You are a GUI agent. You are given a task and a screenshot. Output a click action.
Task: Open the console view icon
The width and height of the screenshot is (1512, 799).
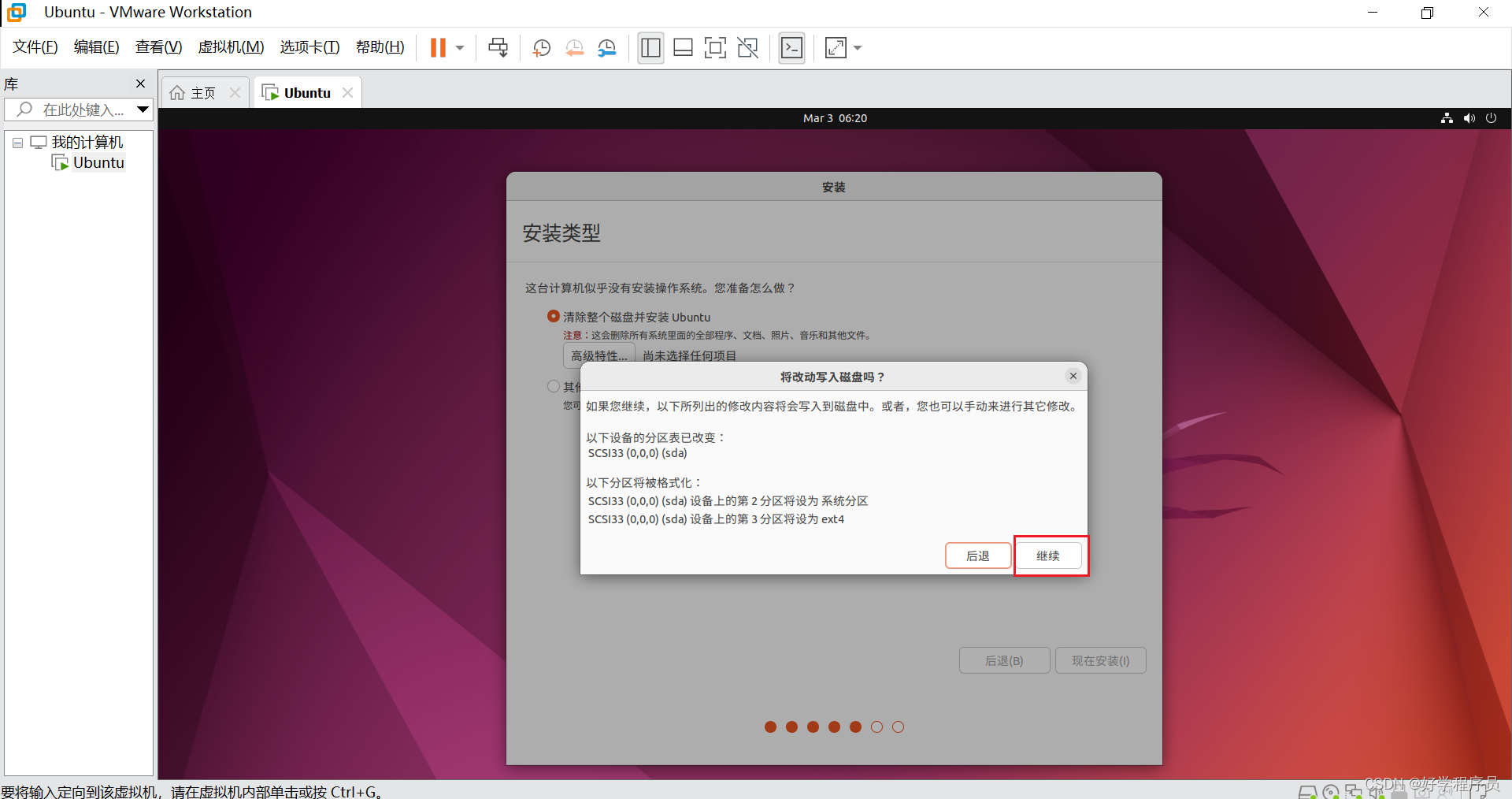[x=791, y=48]
